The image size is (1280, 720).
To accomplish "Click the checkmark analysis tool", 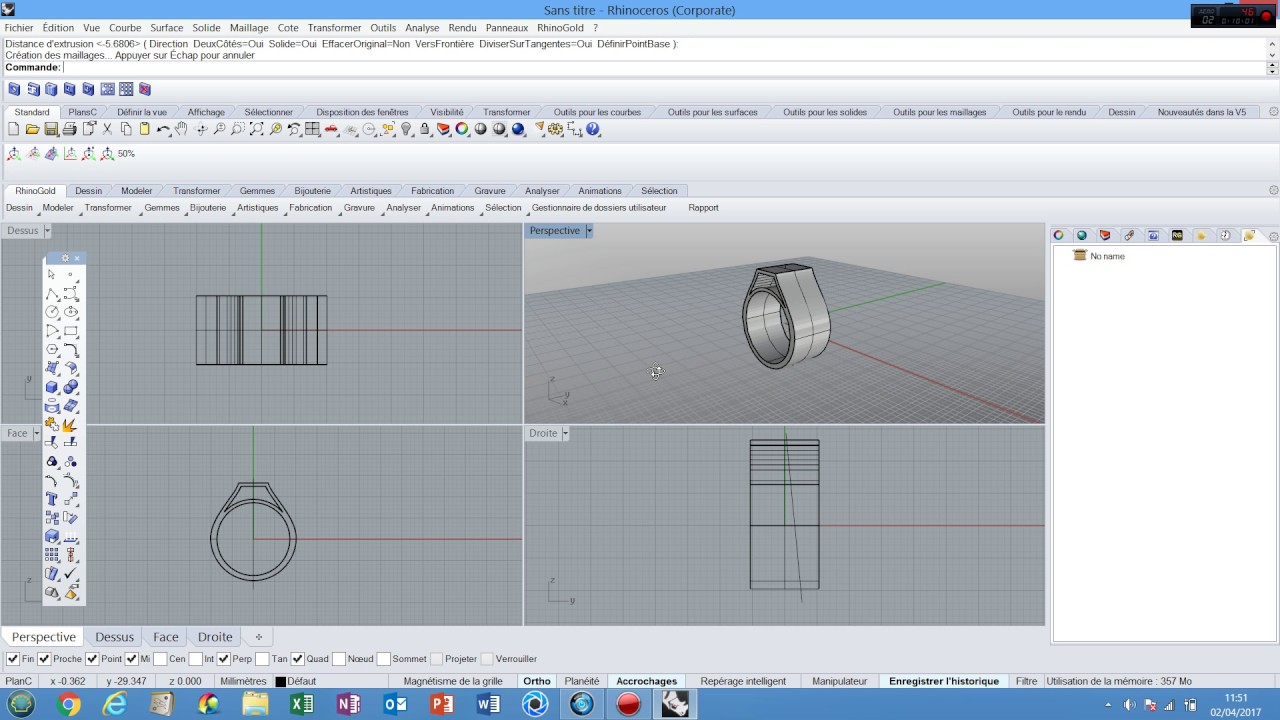I will point(71,574).
